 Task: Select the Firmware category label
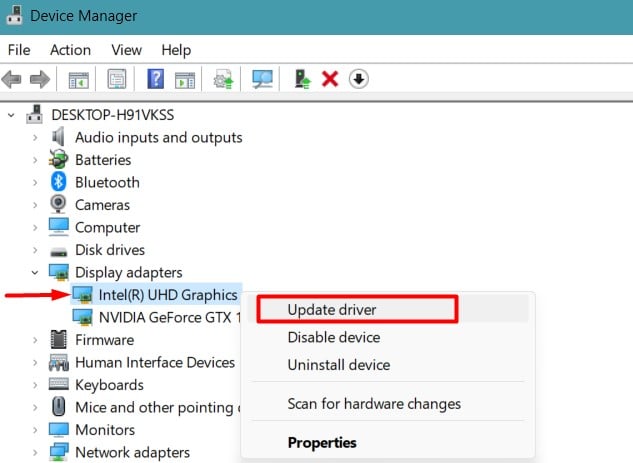coord(105,340)
